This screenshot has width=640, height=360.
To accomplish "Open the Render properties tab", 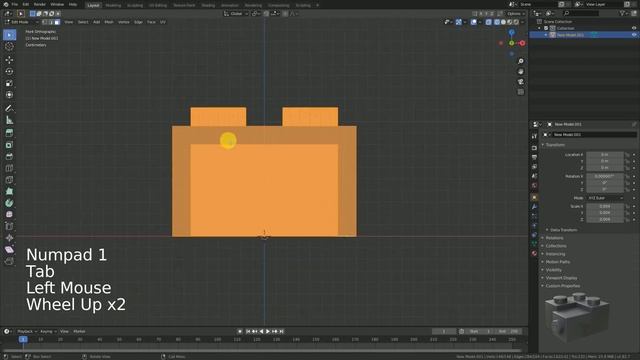I will point(534,148).
